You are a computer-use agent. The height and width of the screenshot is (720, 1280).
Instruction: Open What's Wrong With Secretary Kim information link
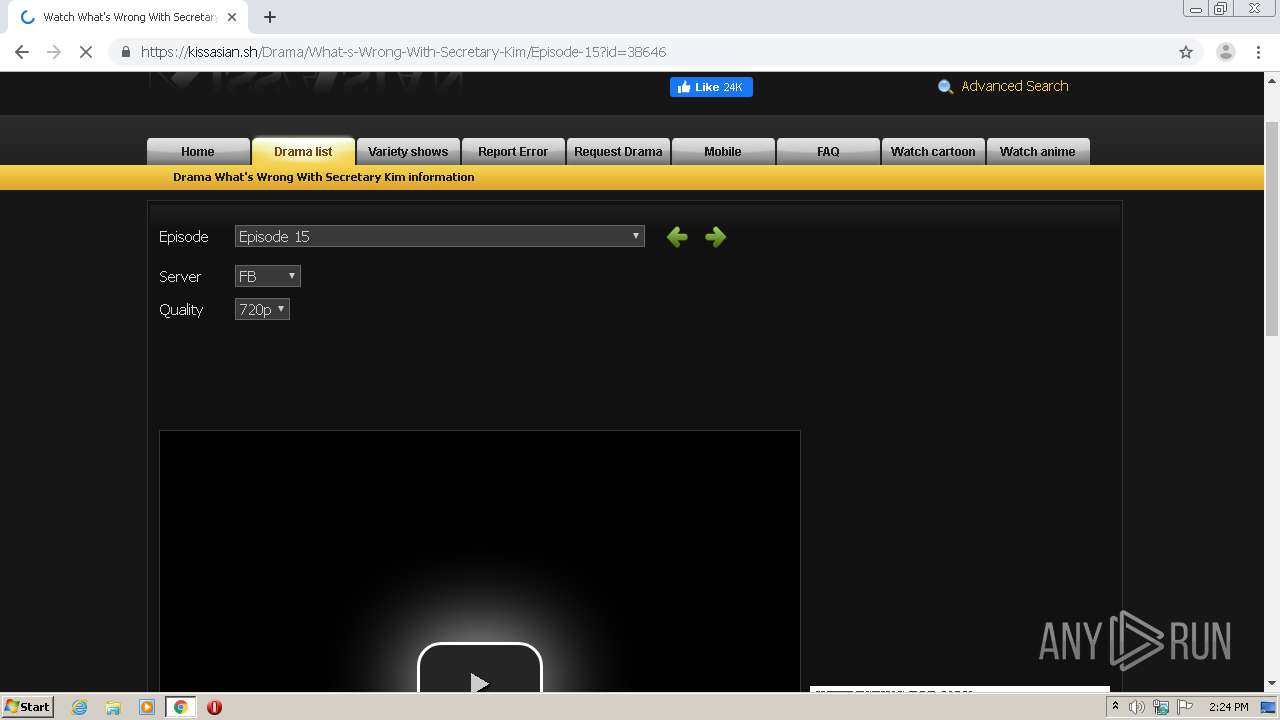tap(323, 177)
